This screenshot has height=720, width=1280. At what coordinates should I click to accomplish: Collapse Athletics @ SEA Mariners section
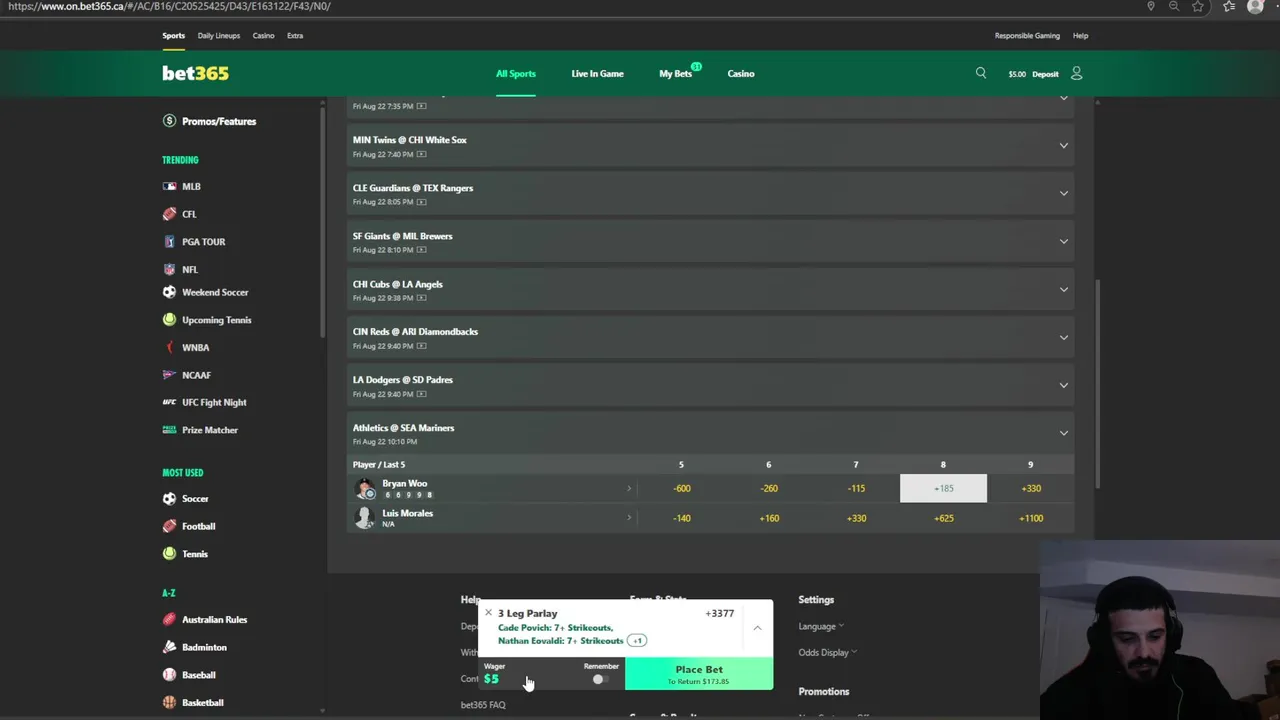710,433
